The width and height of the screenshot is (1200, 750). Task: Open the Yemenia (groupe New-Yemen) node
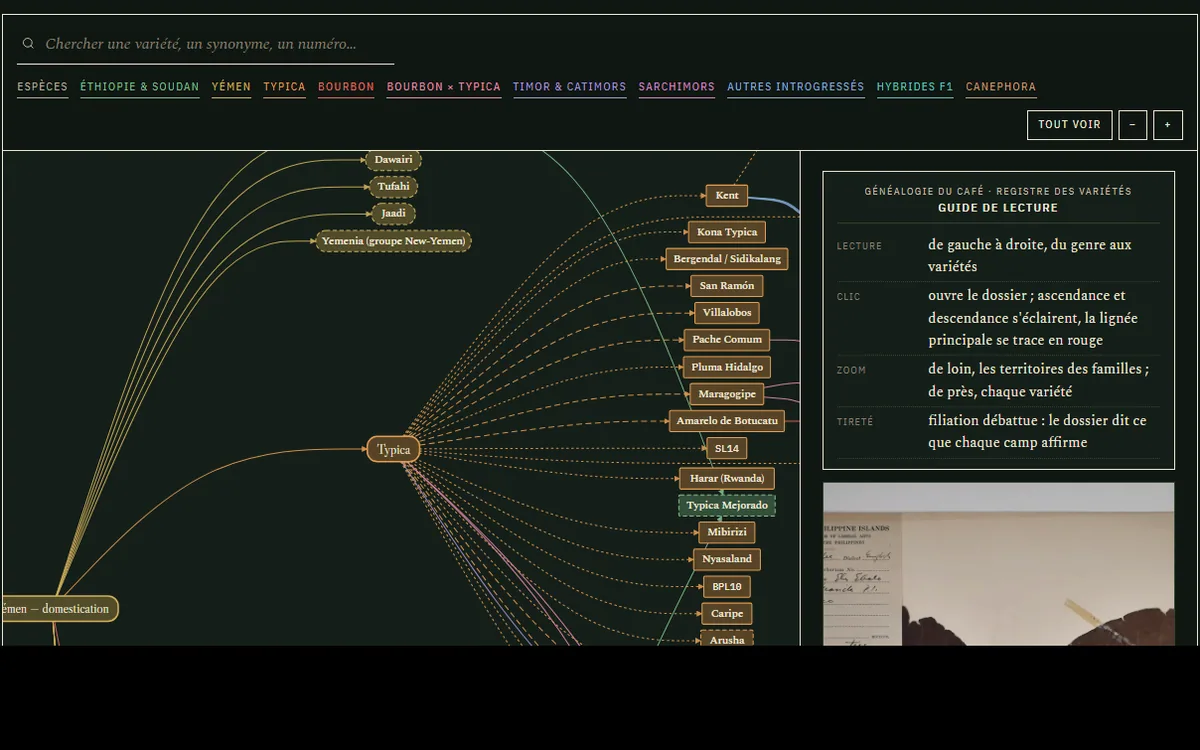(393, 241)
